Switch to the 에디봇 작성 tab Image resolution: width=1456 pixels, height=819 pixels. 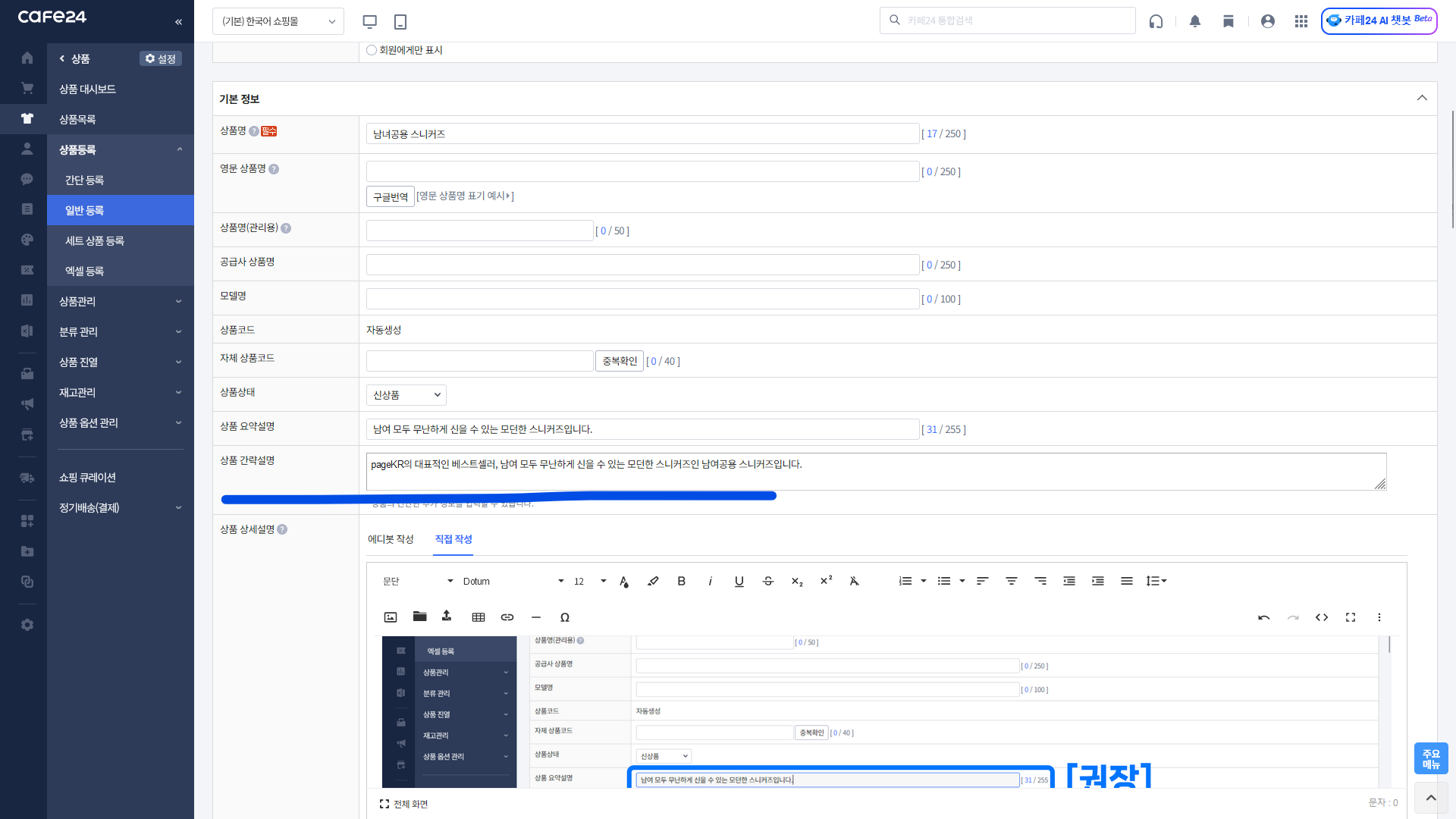[391, 539]
